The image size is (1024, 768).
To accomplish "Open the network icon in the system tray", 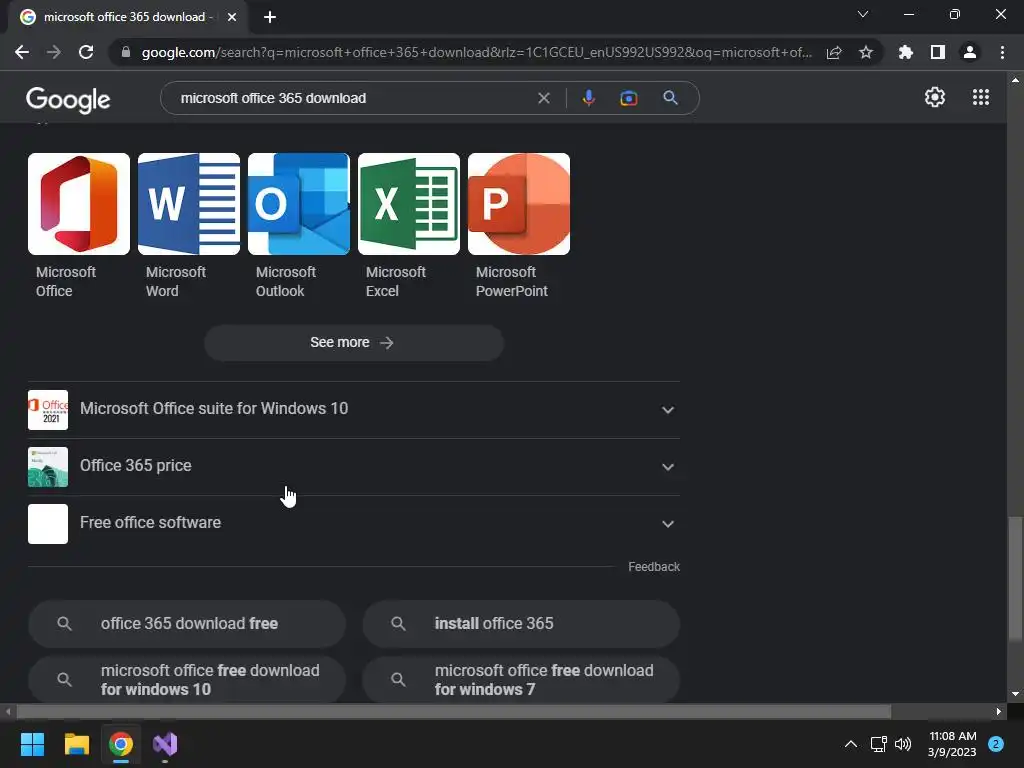I will 879,744.
